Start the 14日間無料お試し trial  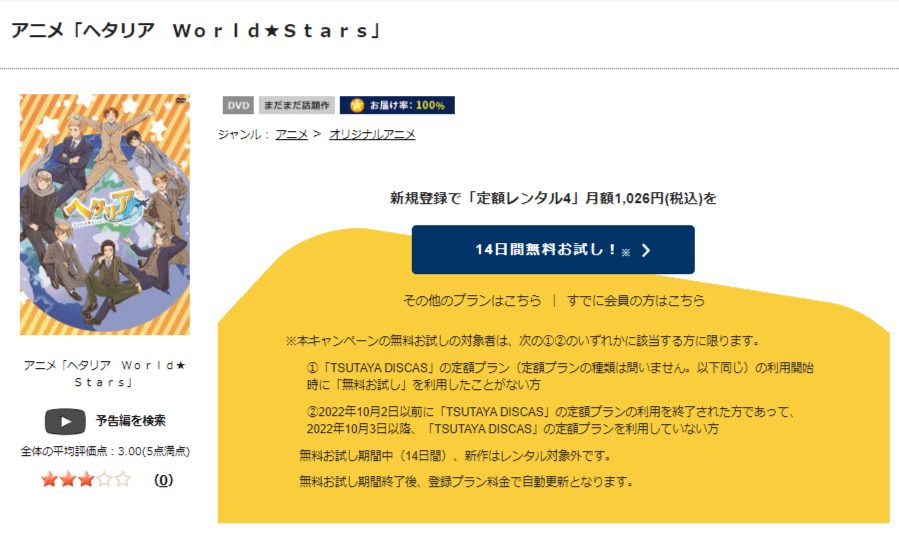pyautogui.click(x=553, y=249)
